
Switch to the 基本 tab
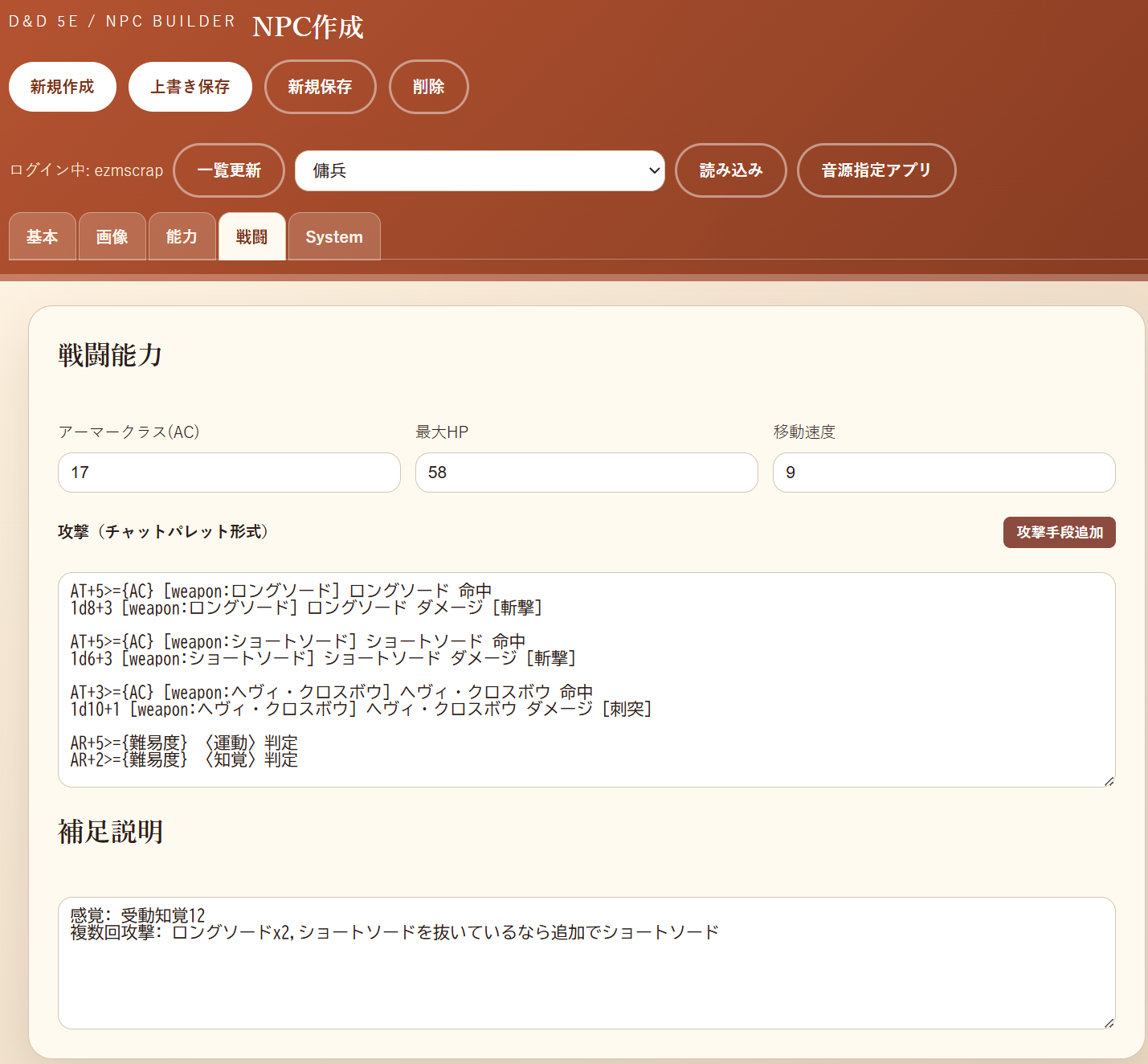click(x=43, y=236)
